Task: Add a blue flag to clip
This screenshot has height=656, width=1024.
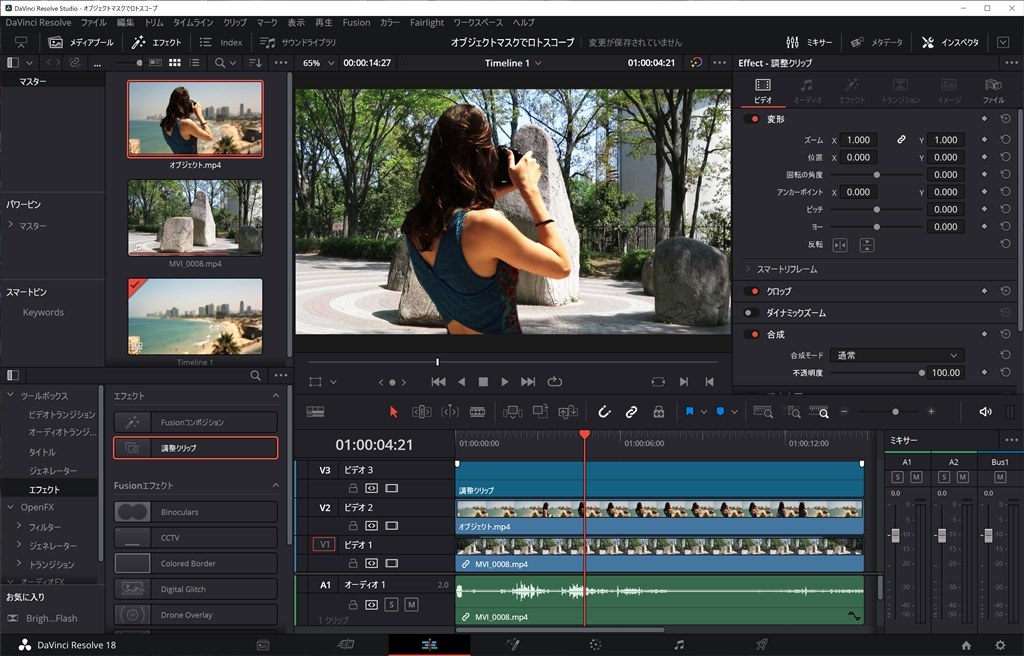Action: click(x=689, y=412)
